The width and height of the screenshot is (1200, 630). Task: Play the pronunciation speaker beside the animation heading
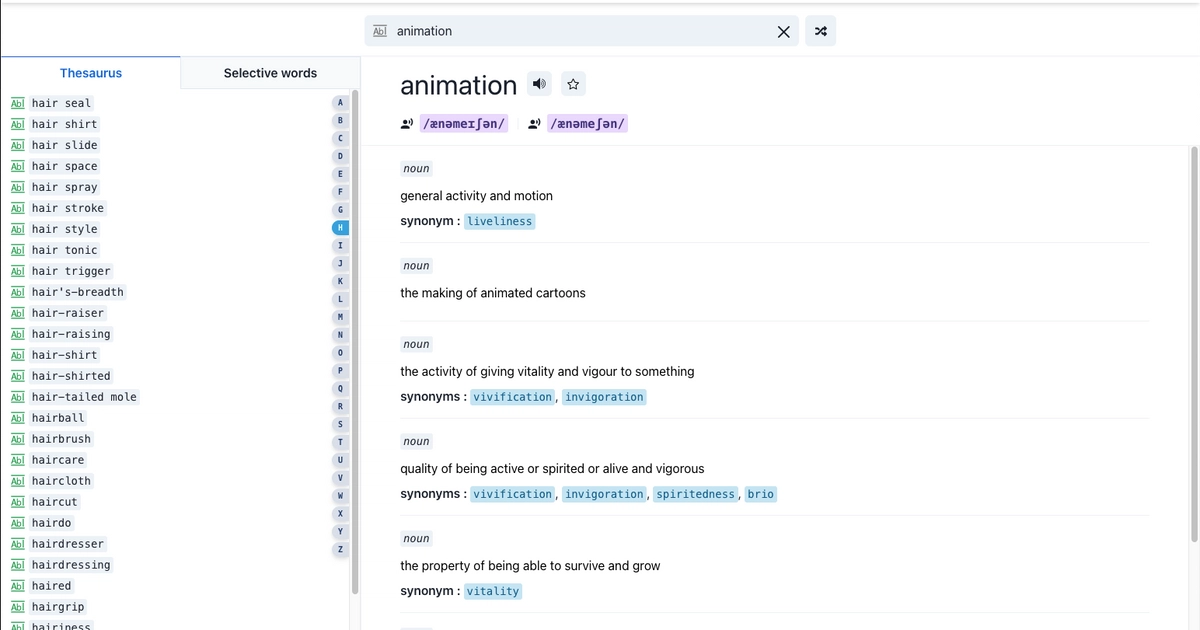tap(539, 83)
